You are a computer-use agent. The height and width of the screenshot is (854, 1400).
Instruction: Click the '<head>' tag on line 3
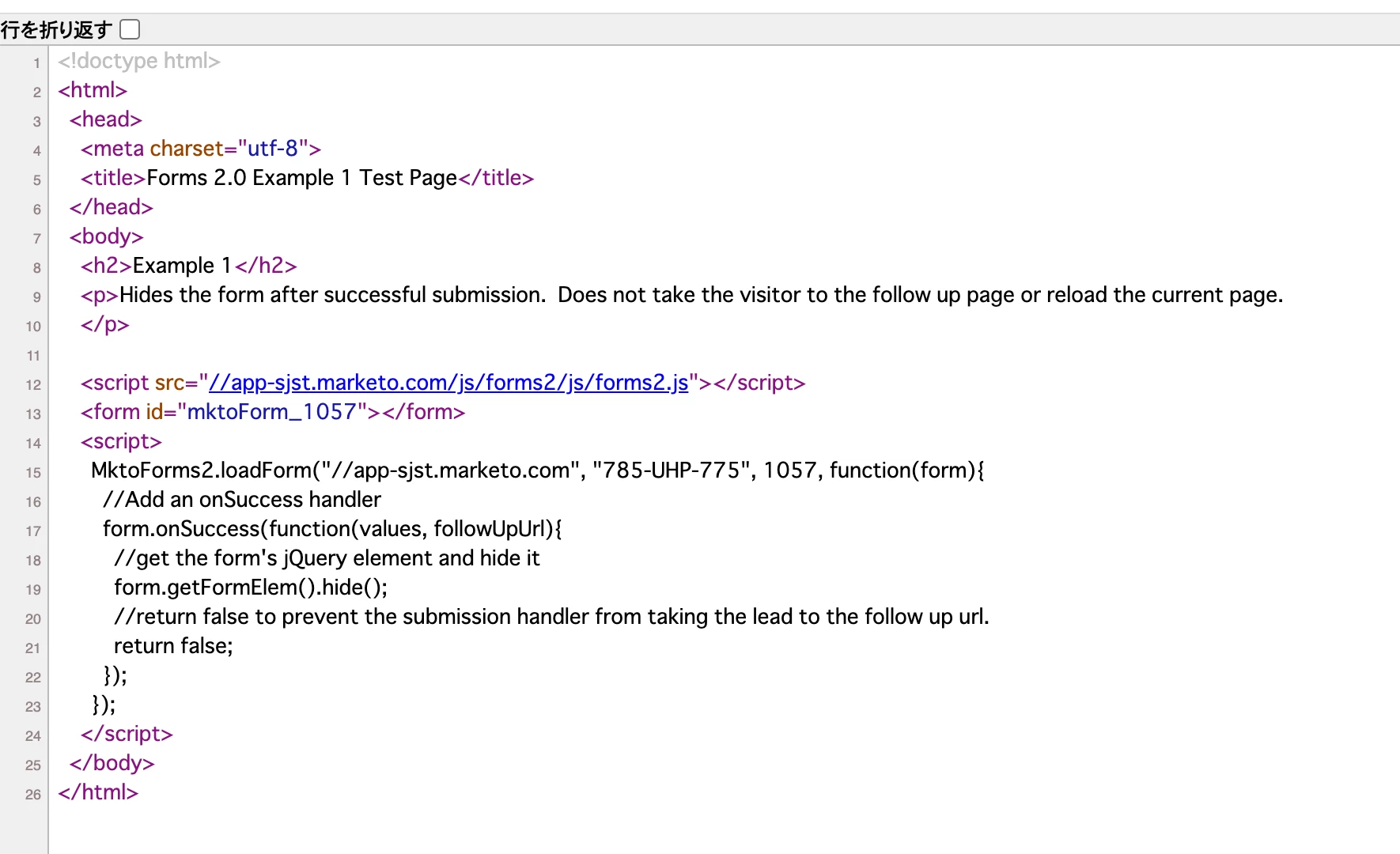[x=105, y=119]
